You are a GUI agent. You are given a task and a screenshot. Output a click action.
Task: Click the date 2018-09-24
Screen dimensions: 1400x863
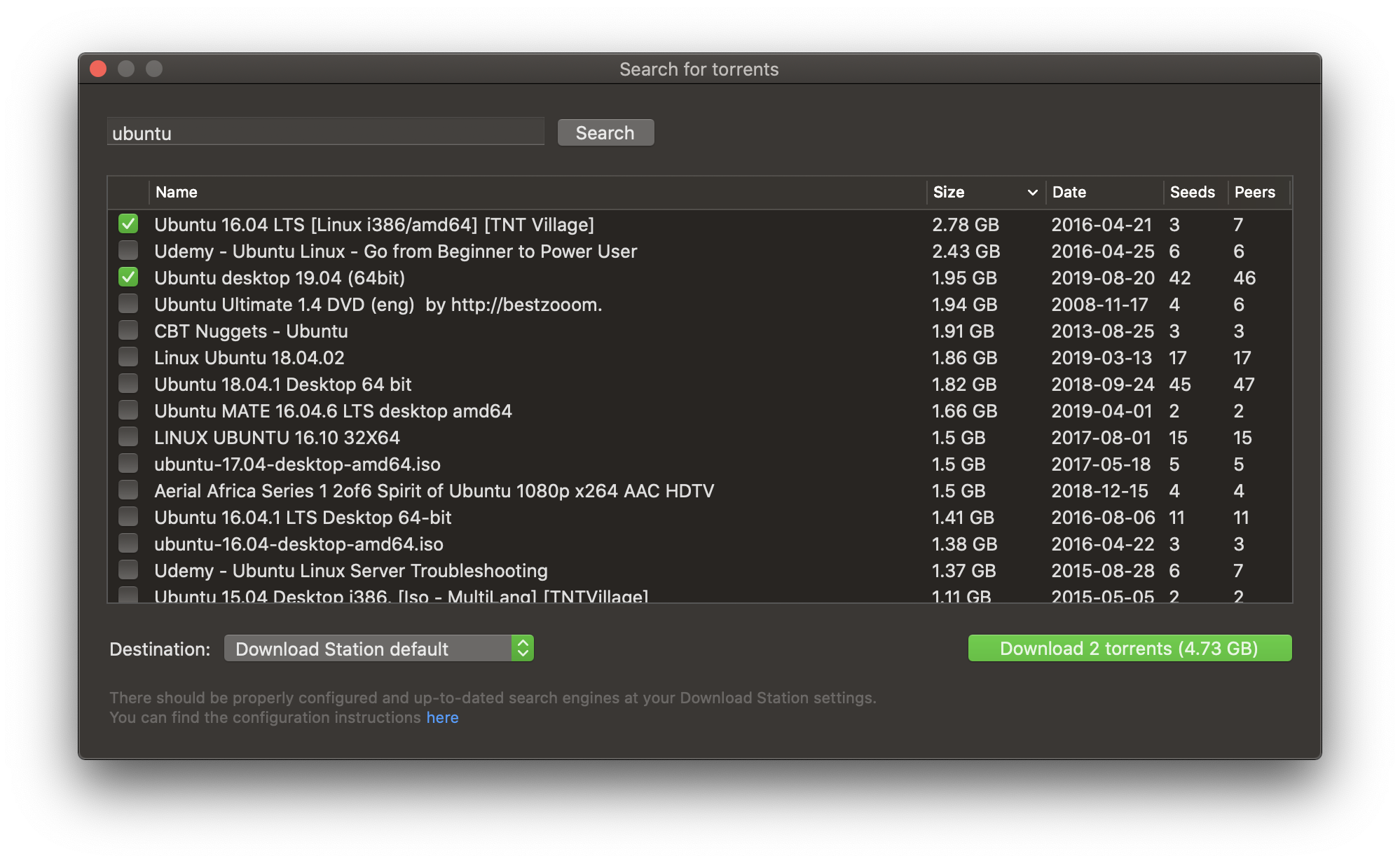click(1103, 385)
